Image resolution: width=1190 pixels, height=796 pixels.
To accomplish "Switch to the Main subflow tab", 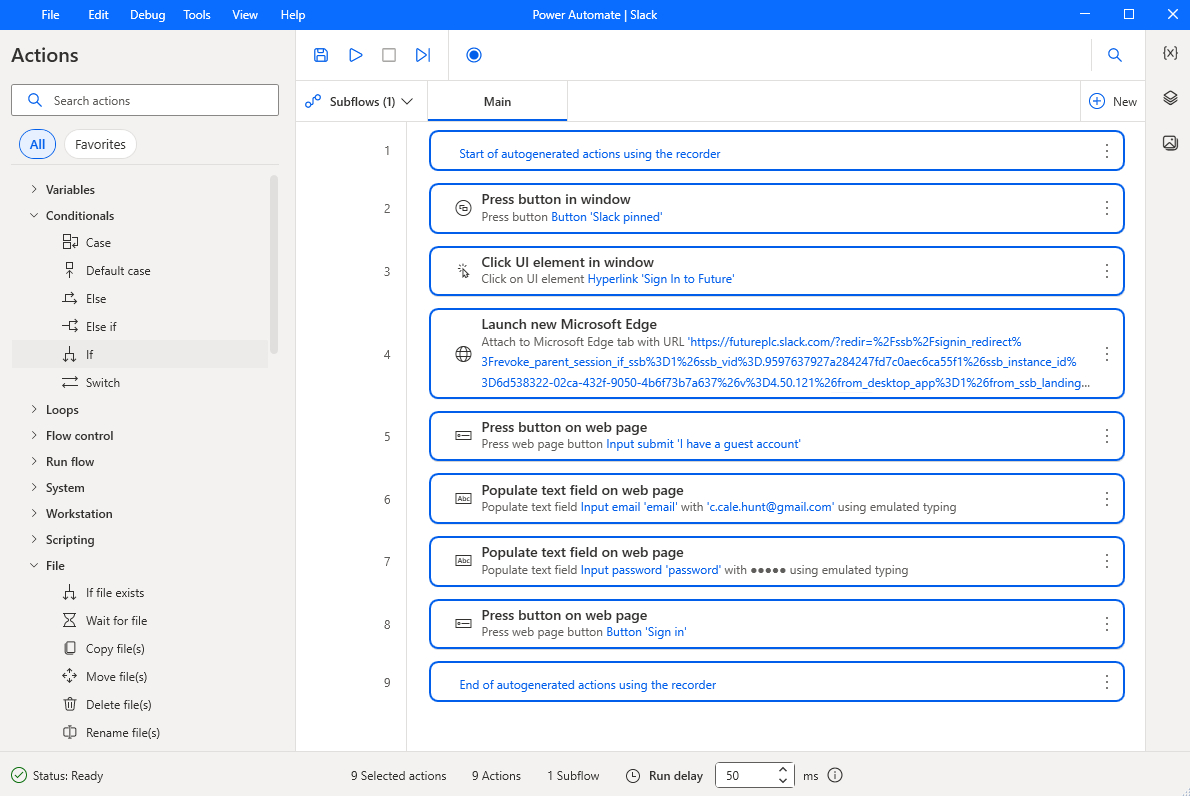I will (x=497, y=102).
